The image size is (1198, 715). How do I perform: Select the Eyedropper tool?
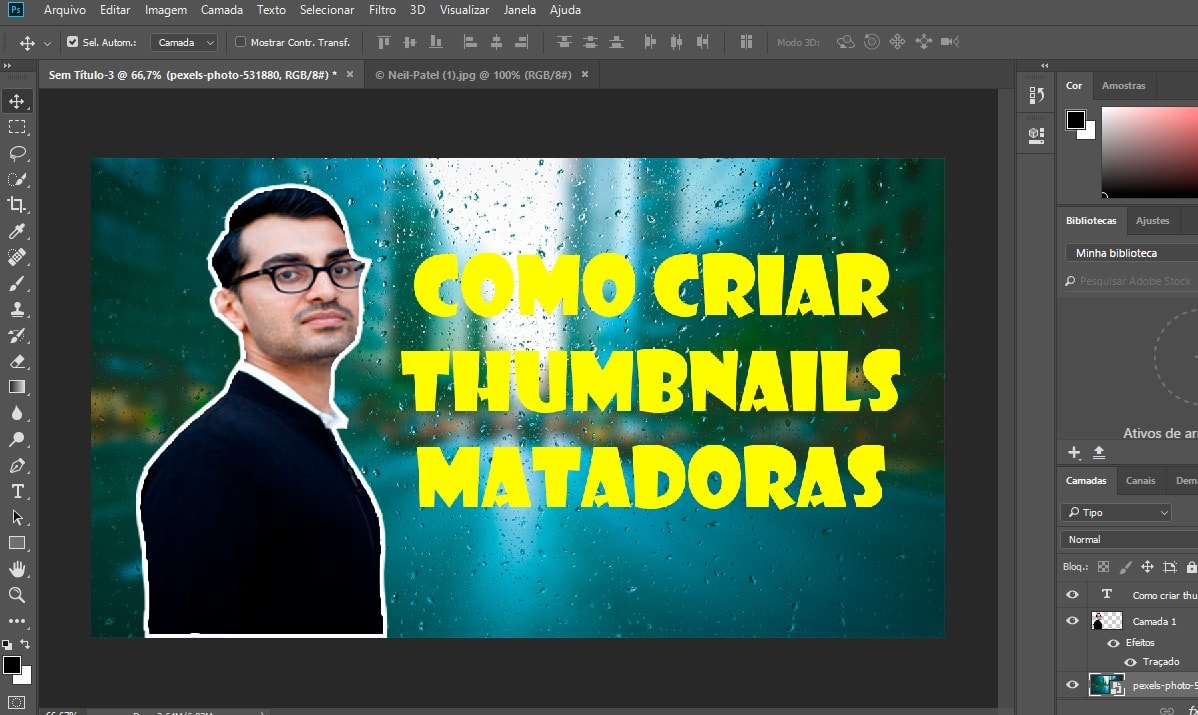pyautogui.click(x=17, y=231)
